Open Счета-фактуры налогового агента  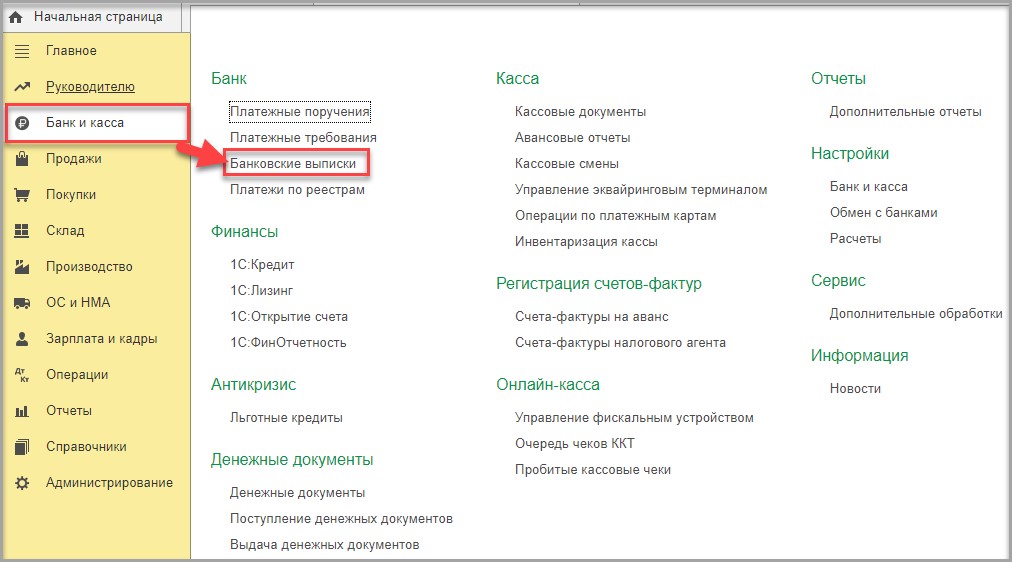(x=620, y=343)
